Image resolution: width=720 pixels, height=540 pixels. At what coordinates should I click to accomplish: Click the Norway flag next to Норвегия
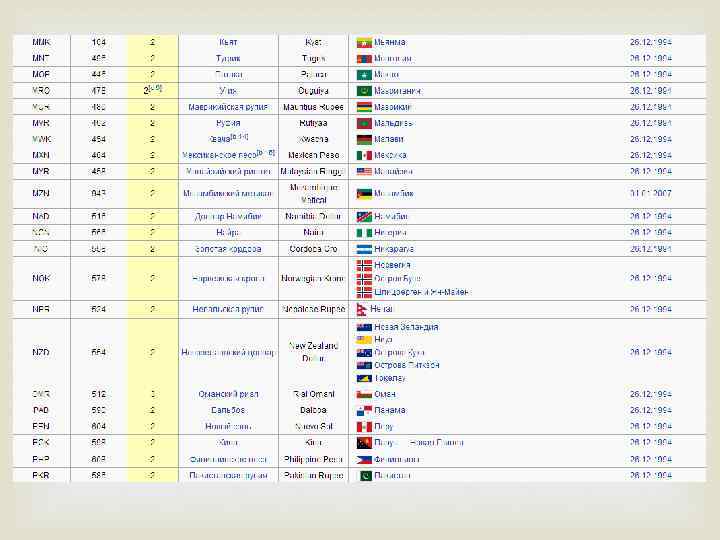pos(364,265)
